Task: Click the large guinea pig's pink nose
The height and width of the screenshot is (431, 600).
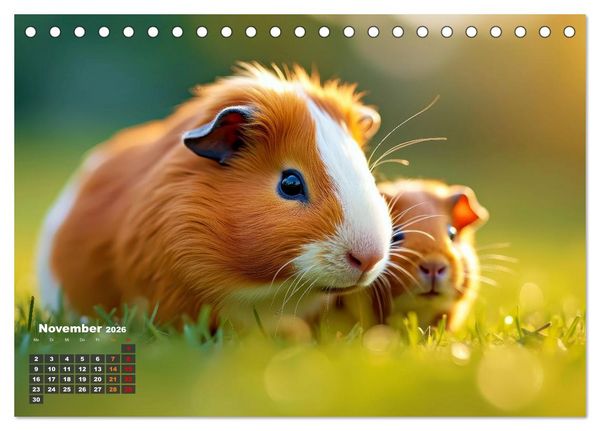Action: coord(364,259)
